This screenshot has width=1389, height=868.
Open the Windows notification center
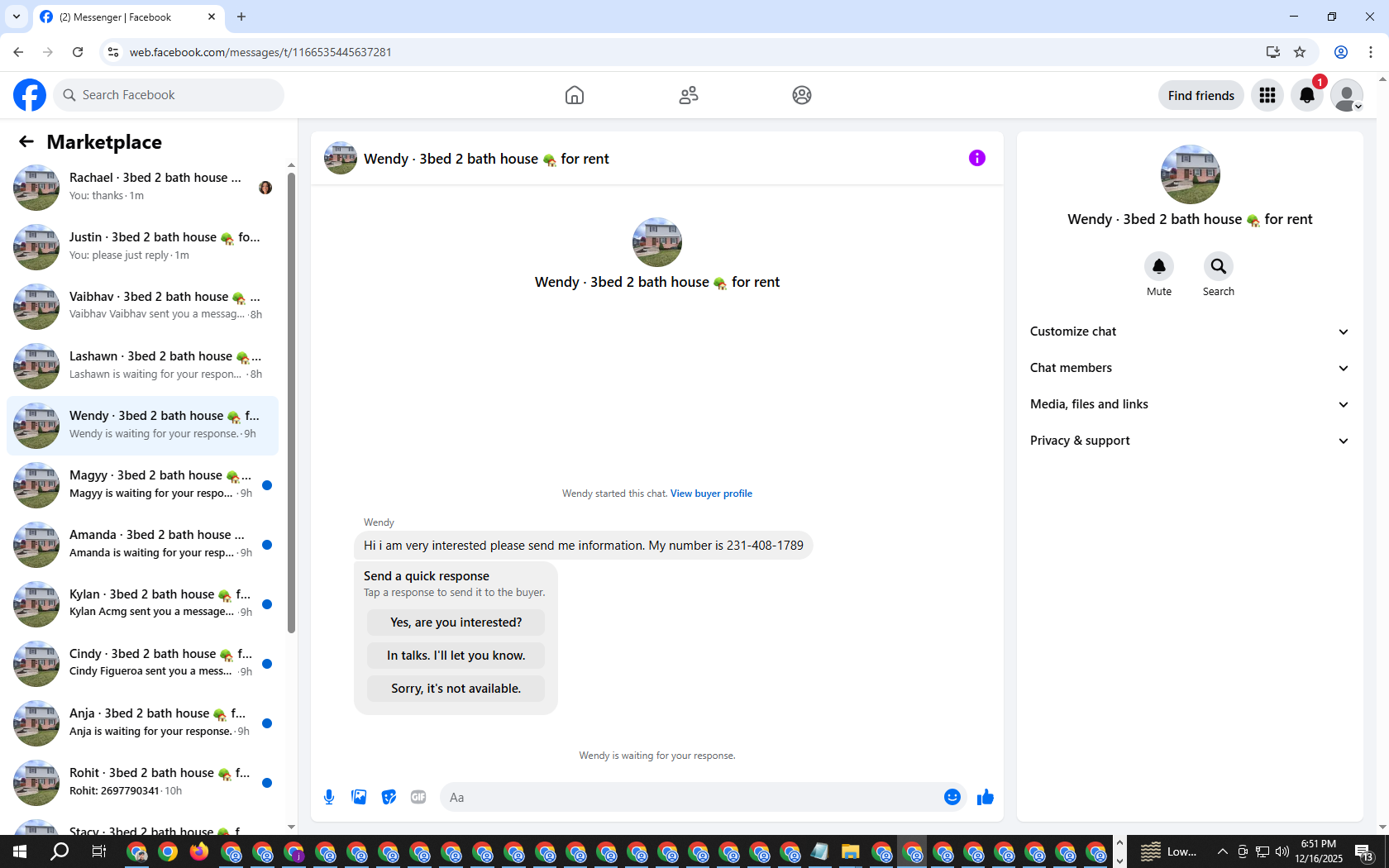pos(1364,851)
